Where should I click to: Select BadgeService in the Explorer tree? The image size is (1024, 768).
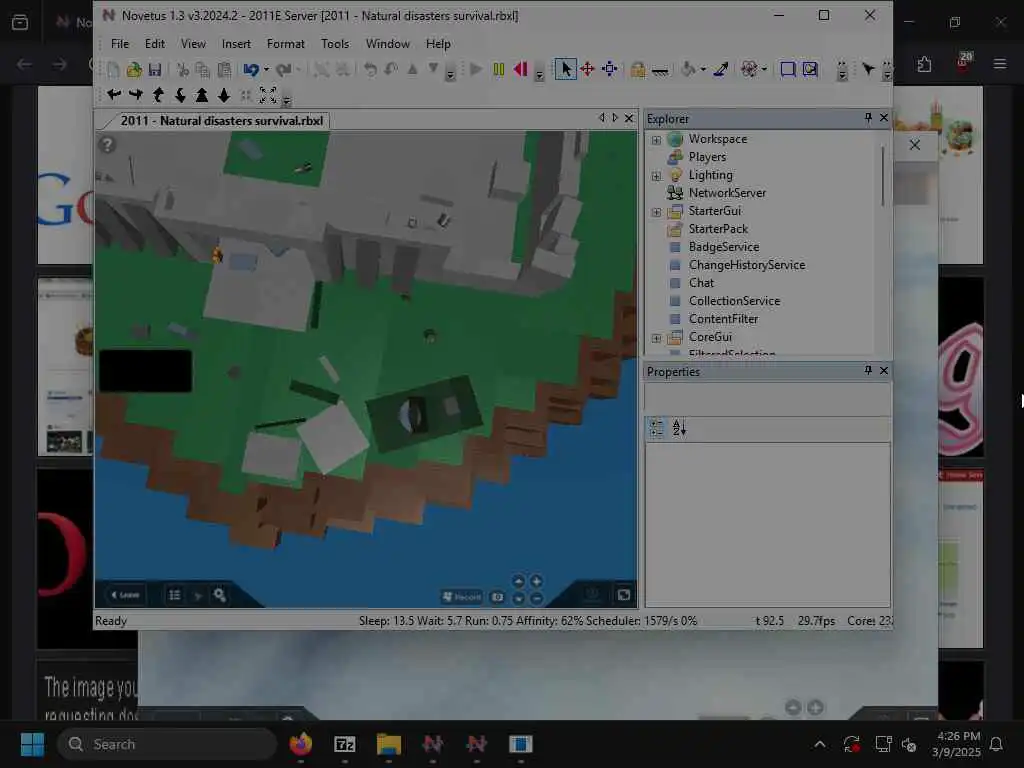(724, 247)
